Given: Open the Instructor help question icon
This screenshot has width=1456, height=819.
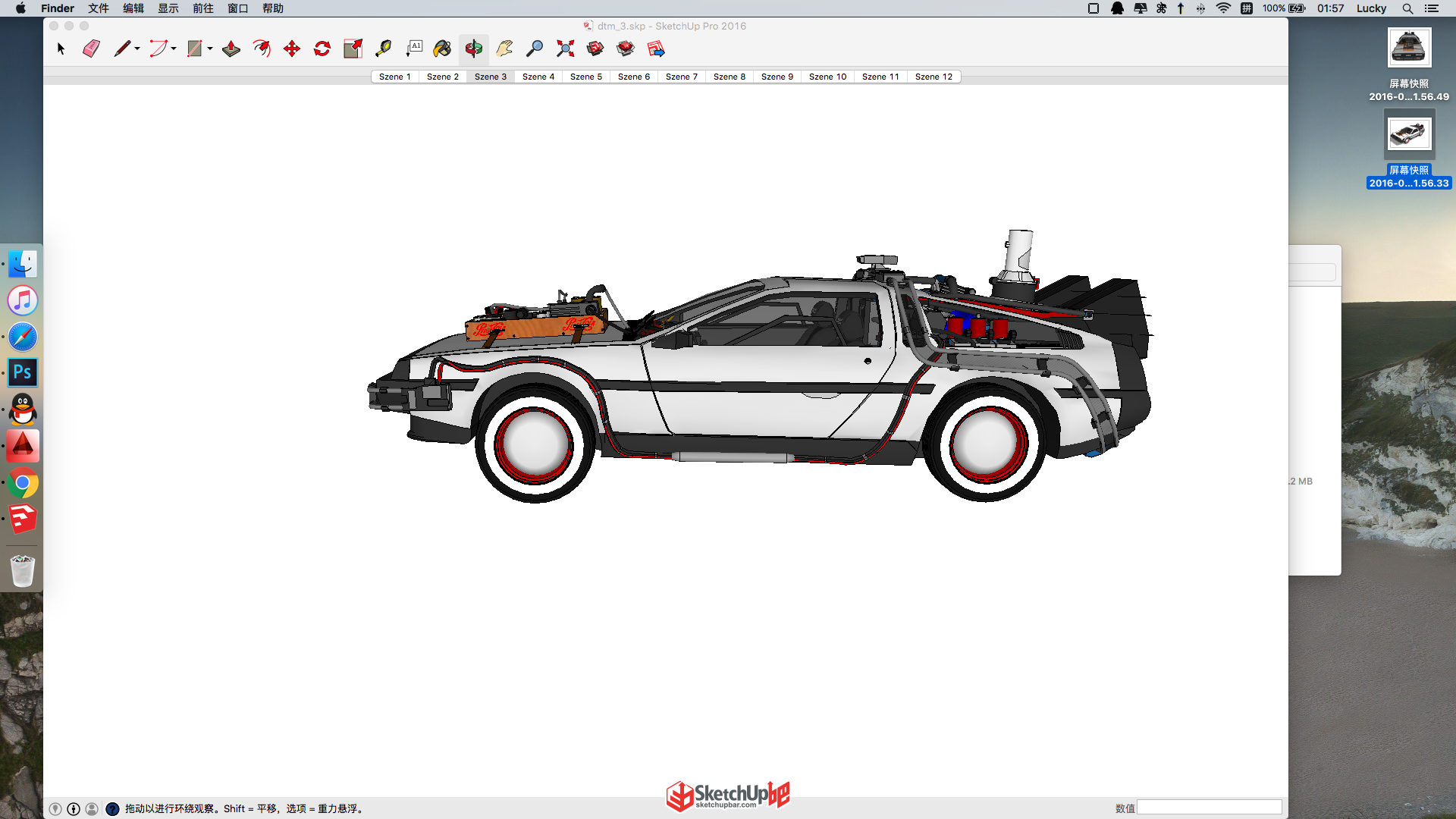Looking at the screenshot, I should pos(112,809).
